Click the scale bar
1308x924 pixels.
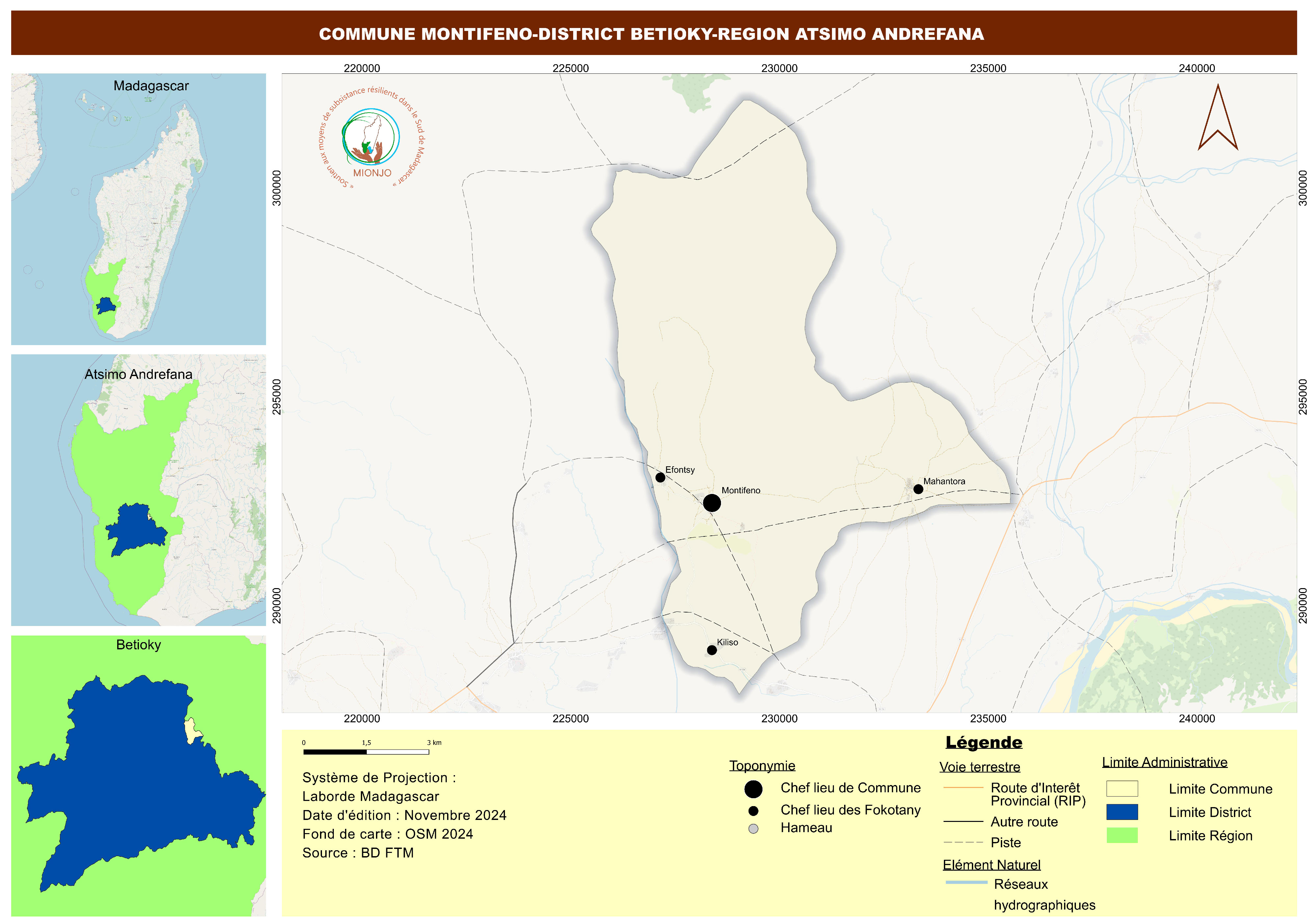point(366,752)
